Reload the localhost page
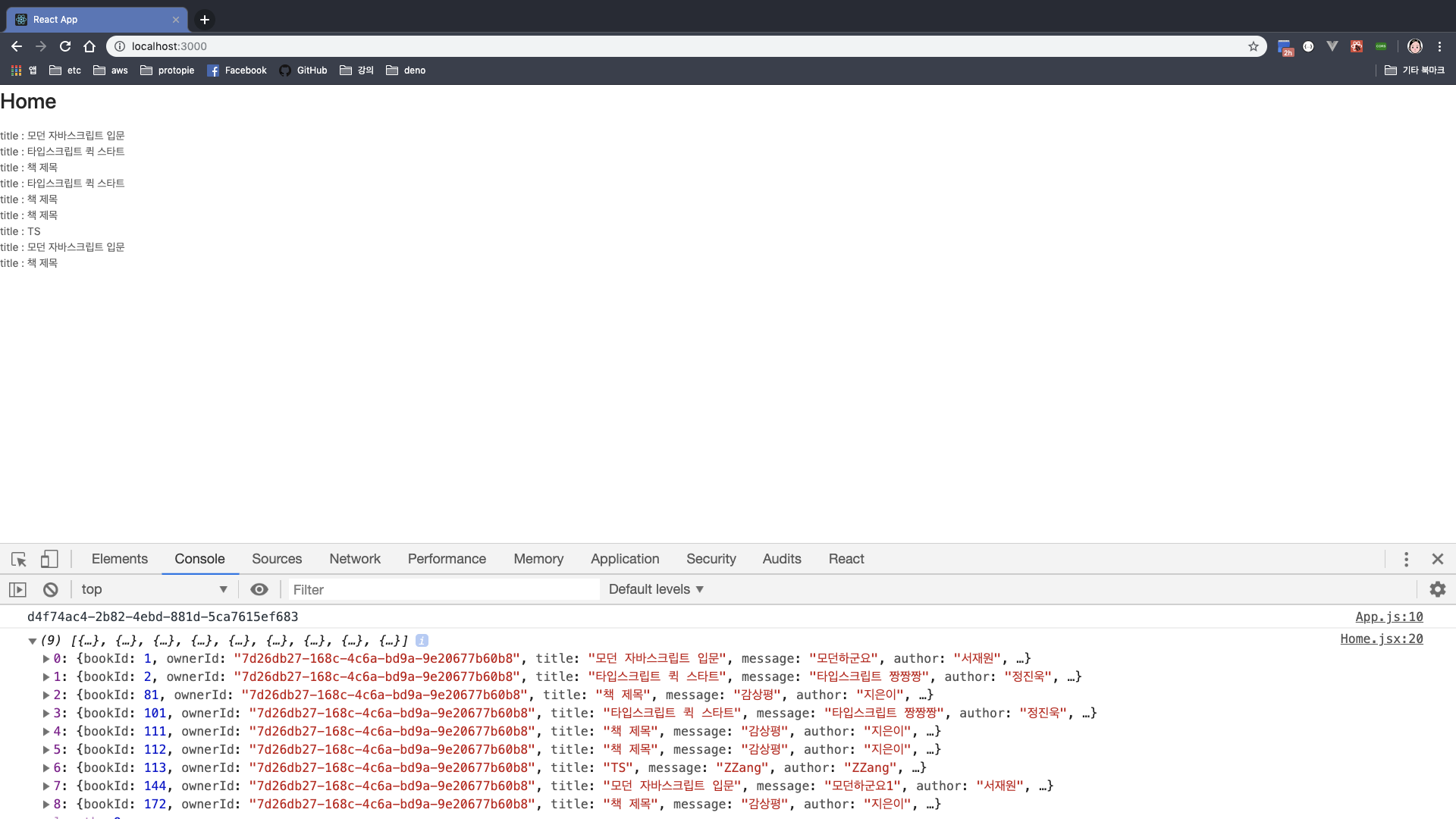The width and height of the screenshot is (1456, 819). pos(65,46)
